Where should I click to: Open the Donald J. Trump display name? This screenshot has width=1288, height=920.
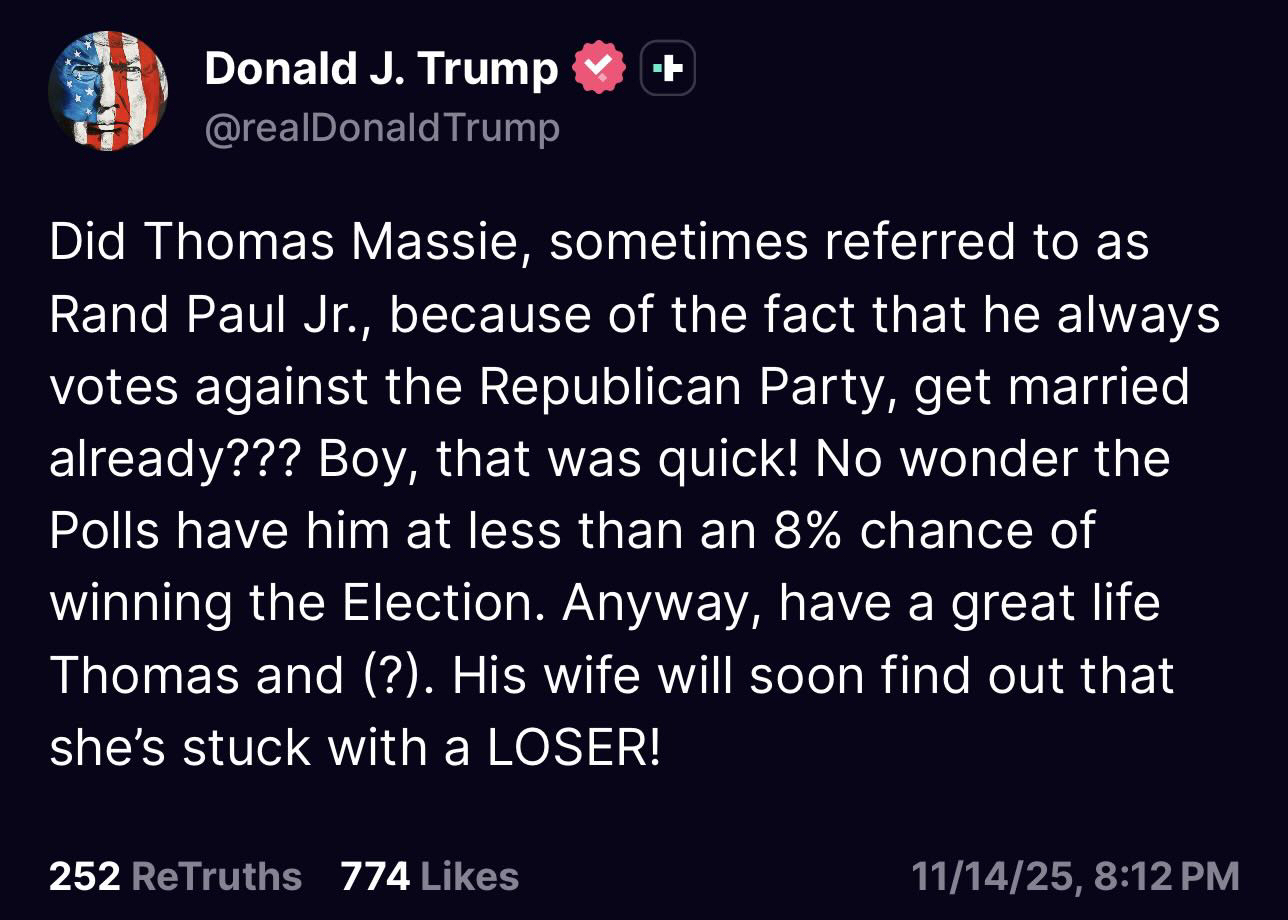(x=381, y=69)
